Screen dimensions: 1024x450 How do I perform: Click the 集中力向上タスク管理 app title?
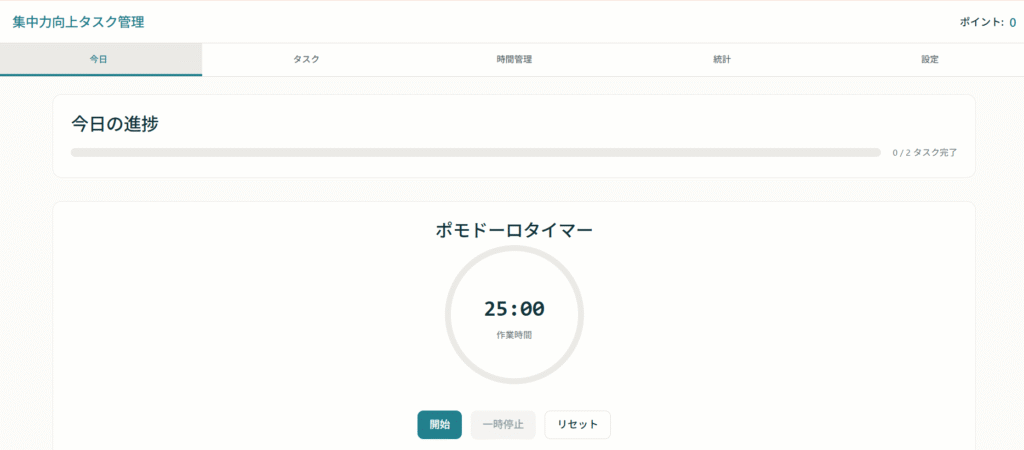click(x=78, y=22)
